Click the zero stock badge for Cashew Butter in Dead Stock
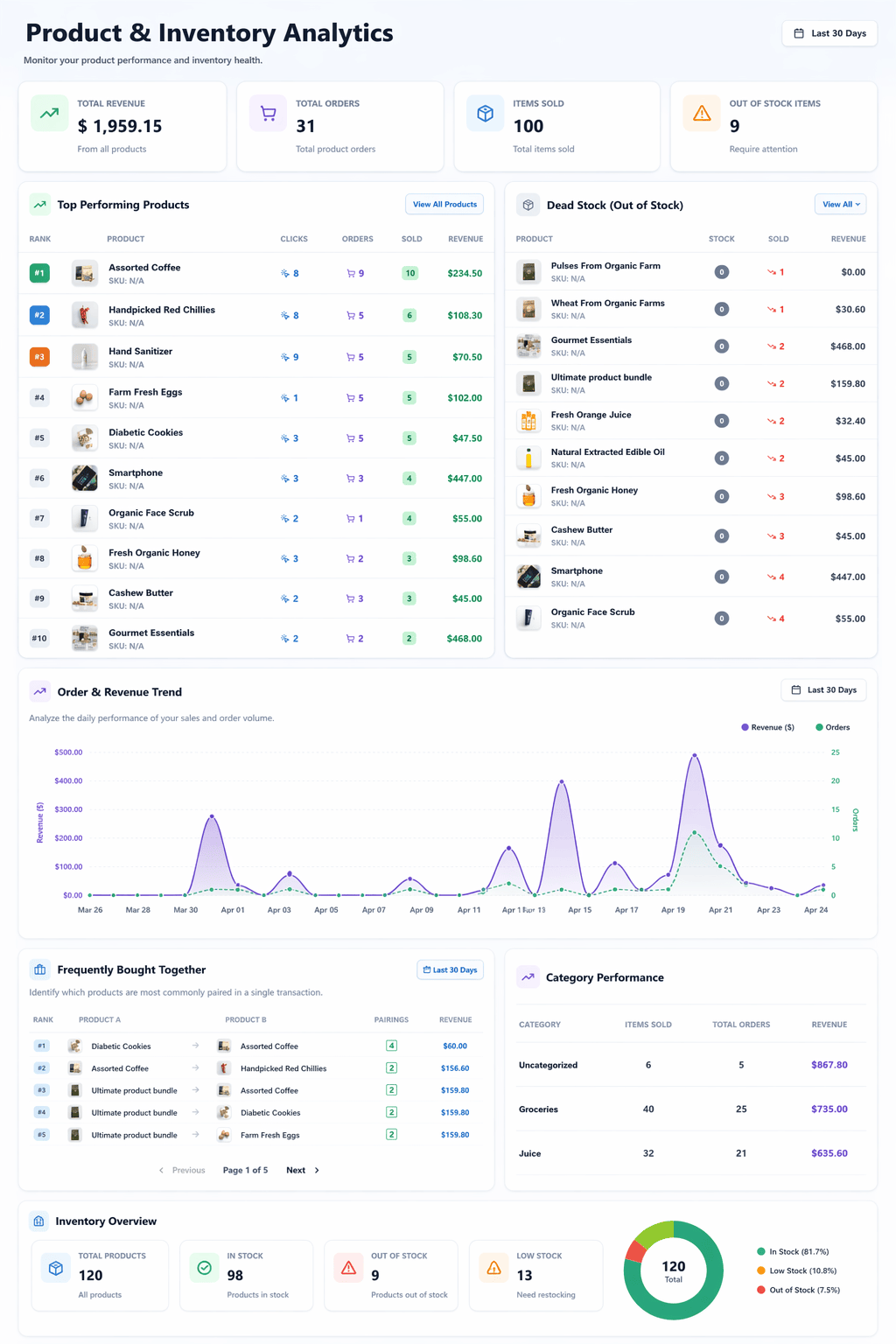 pyautogui.click(x=722, y=536)
